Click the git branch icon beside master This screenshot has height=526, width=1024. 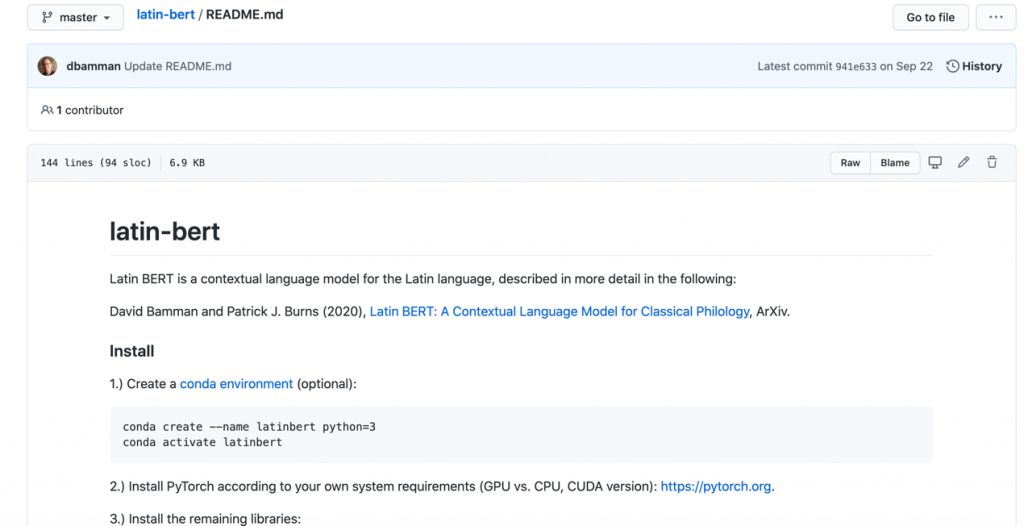pos(47,18)
